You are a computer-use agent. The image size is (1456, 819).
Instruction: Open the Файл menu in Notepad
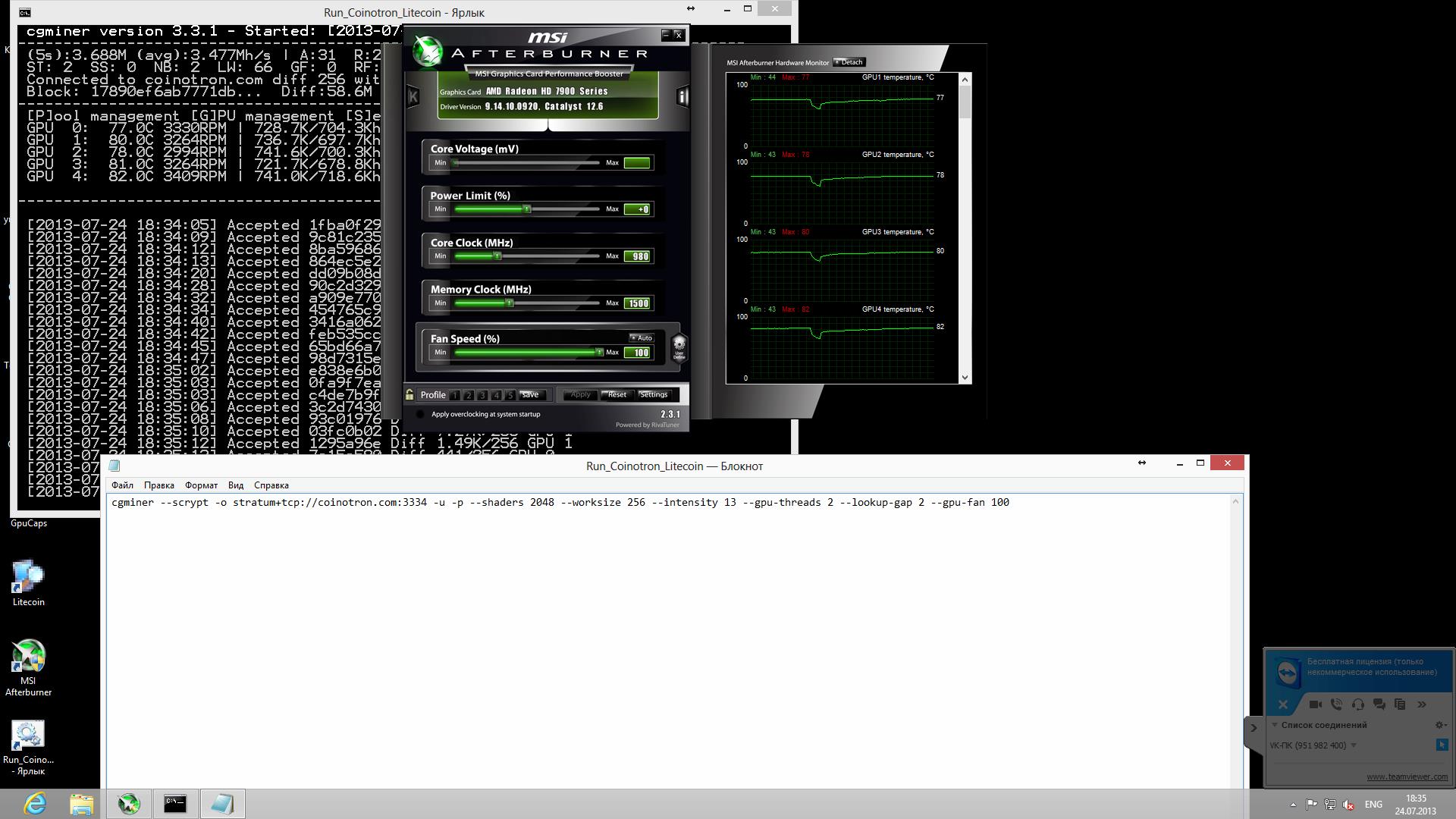122,485
